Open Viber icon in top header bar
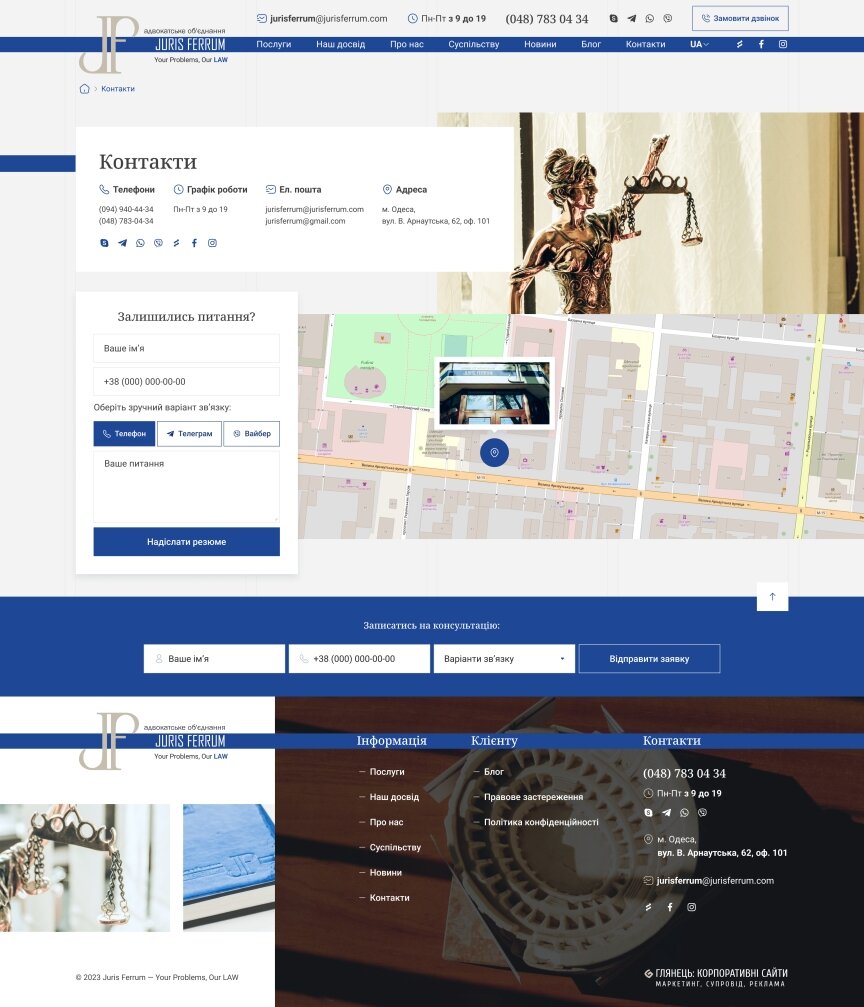The image size is (864, 1007). pos(667,19)
